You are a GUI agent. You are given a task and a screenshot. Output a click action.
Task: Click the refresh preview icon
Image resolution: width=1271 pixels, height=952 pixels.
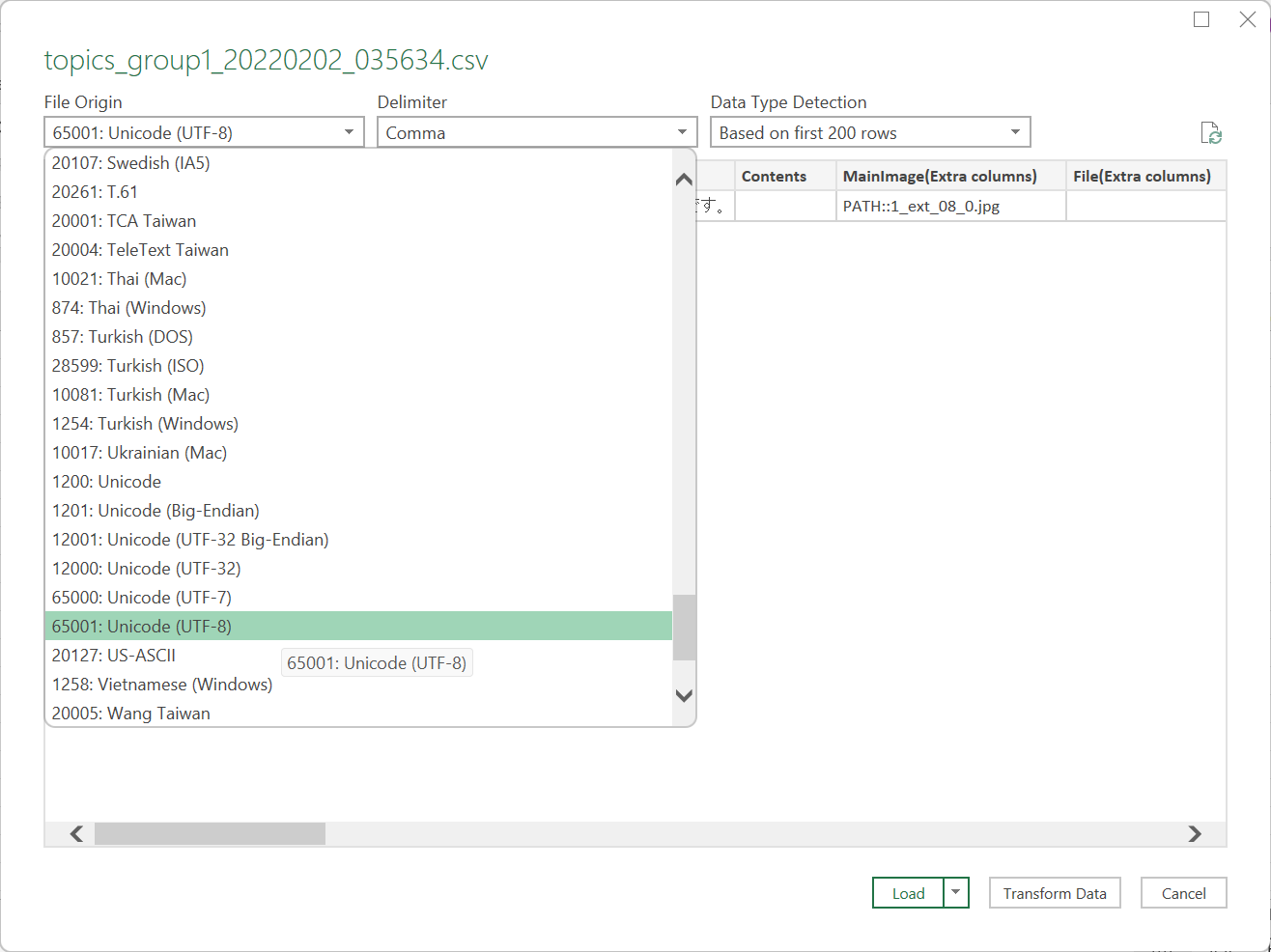1212,132
